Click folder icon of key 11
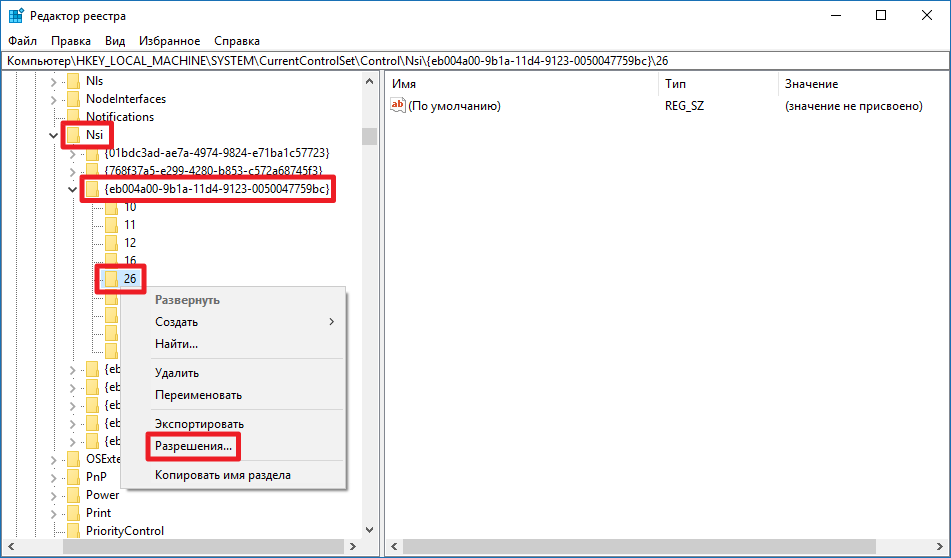Image resolution: width=951 pixels, height=558 pixels. (x=112, y=225)
